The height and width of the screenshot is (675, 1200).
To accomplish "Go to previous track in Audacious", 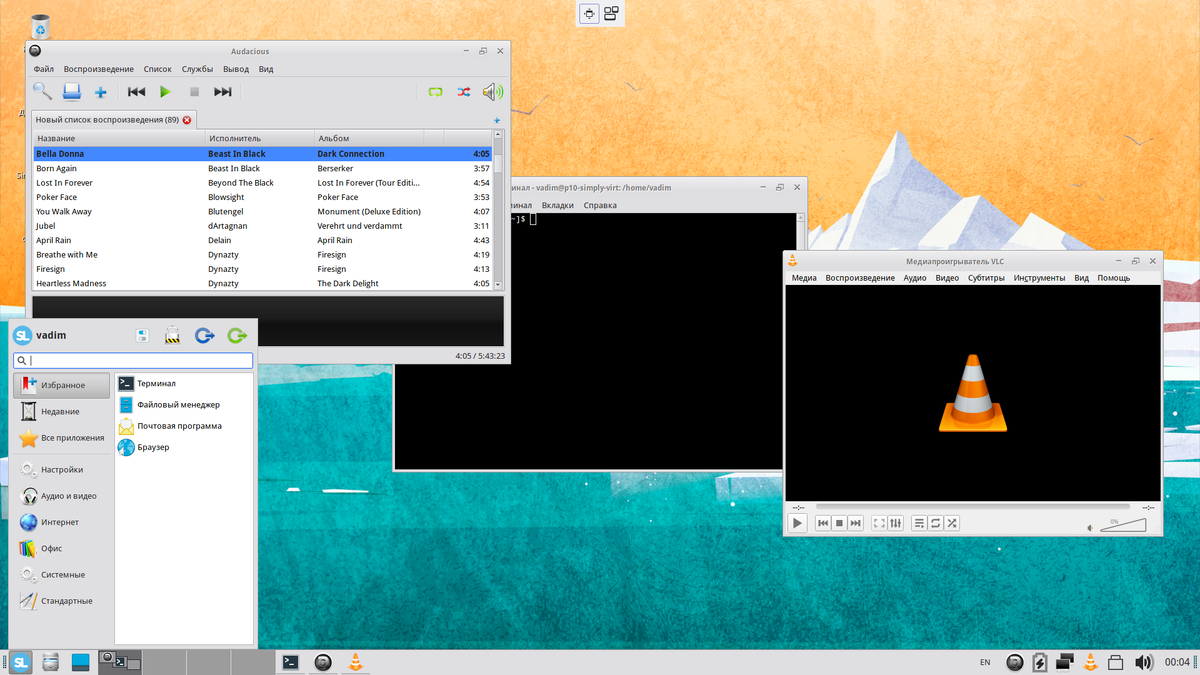I will (136, 92).
